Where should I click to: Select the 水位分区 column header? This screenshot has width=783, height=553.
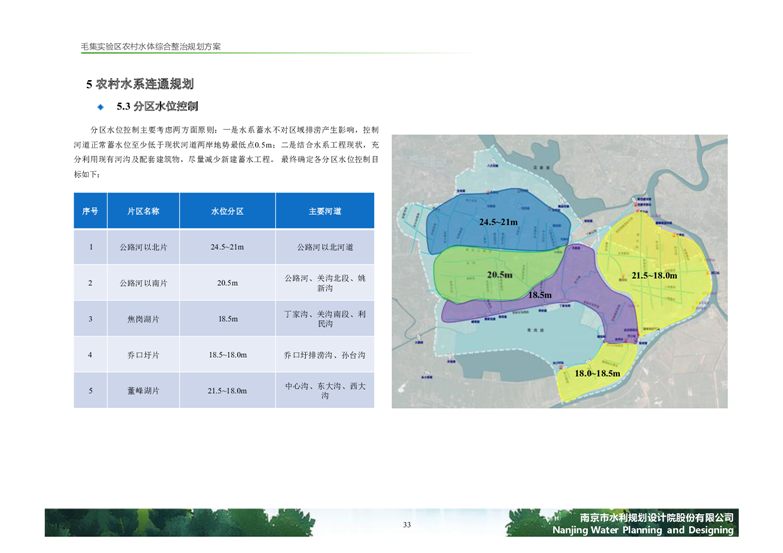point(227,211)
